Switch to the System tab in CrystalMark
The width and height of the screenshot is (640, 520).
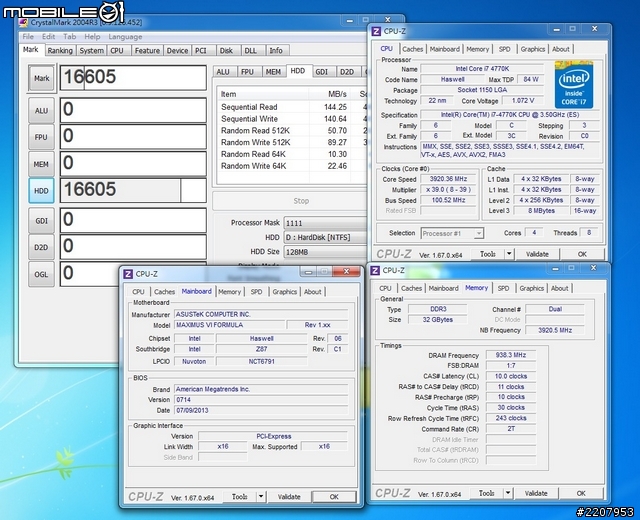point(91,51)
